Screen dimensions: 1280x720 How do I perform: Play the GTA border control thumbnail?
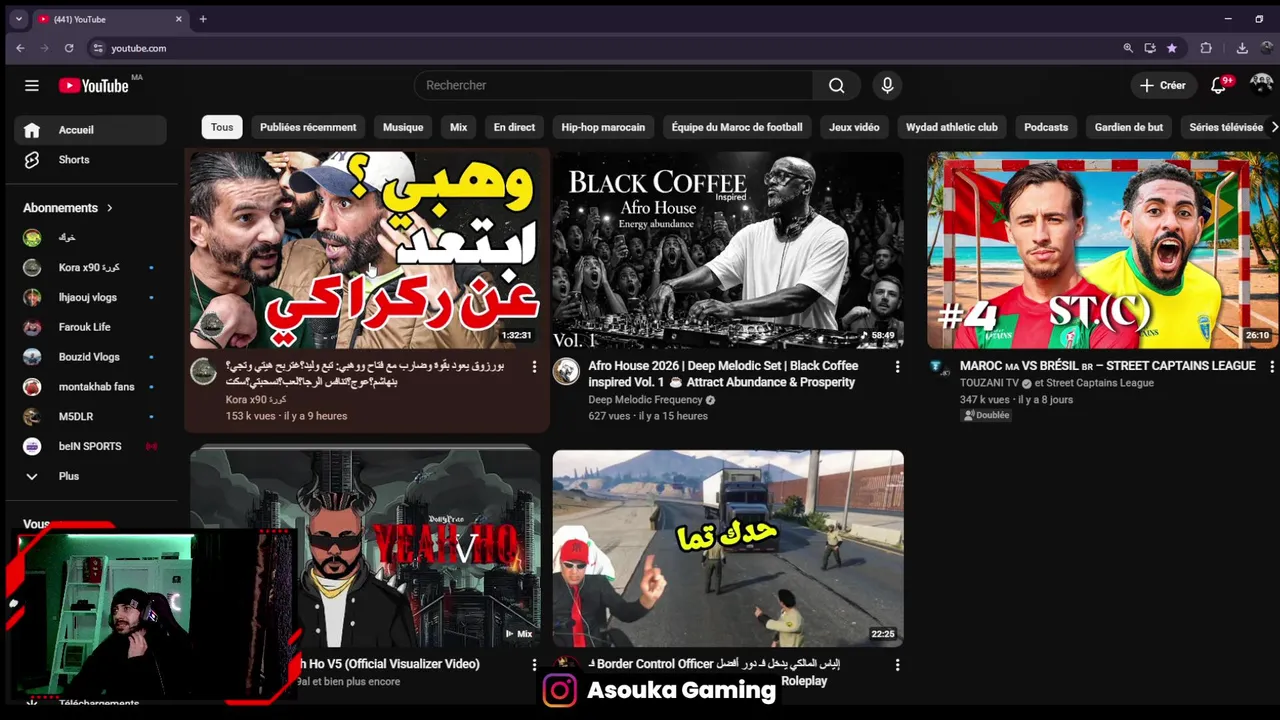pyautogui.click(x=728, y=548)
